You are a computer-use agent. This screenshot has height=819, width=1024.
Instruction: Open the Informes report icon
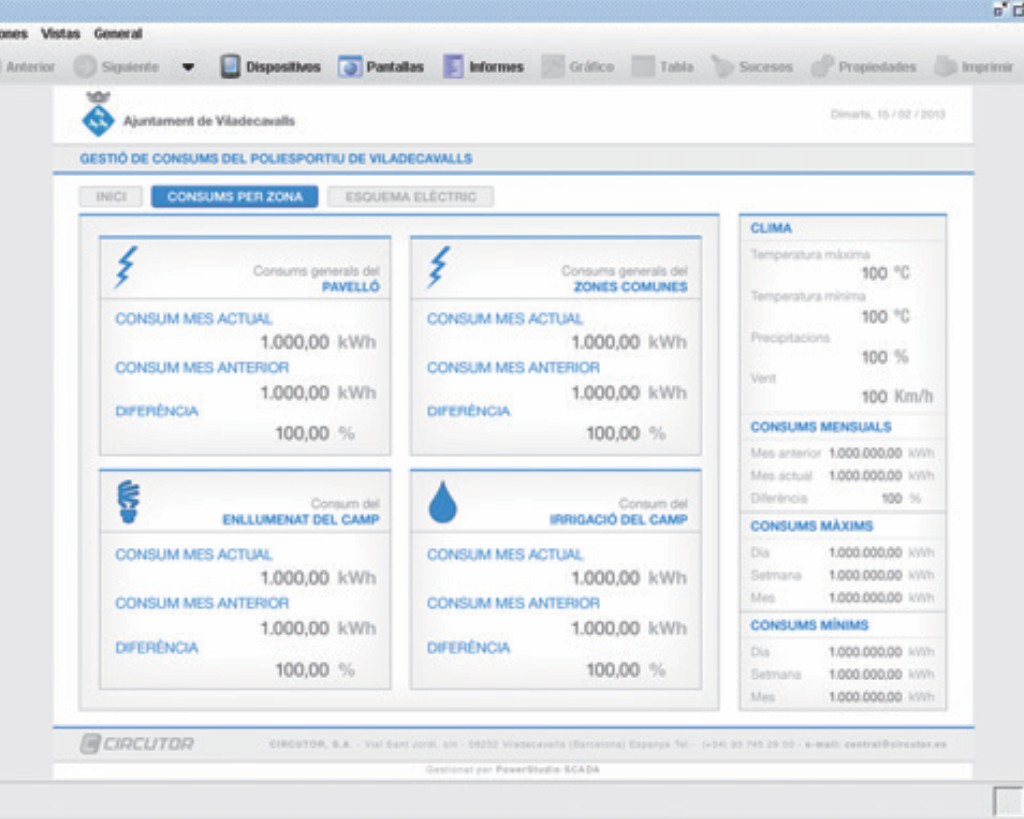pos(453,67)
